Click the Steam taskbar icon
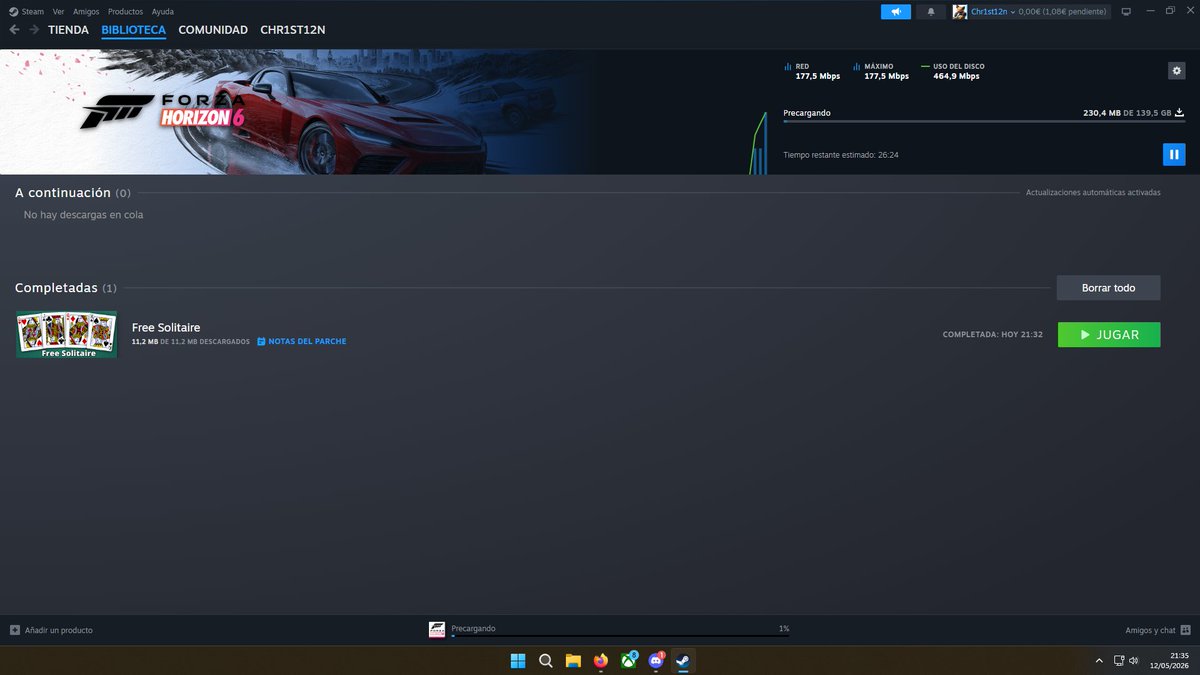 (x=683, y=660)
